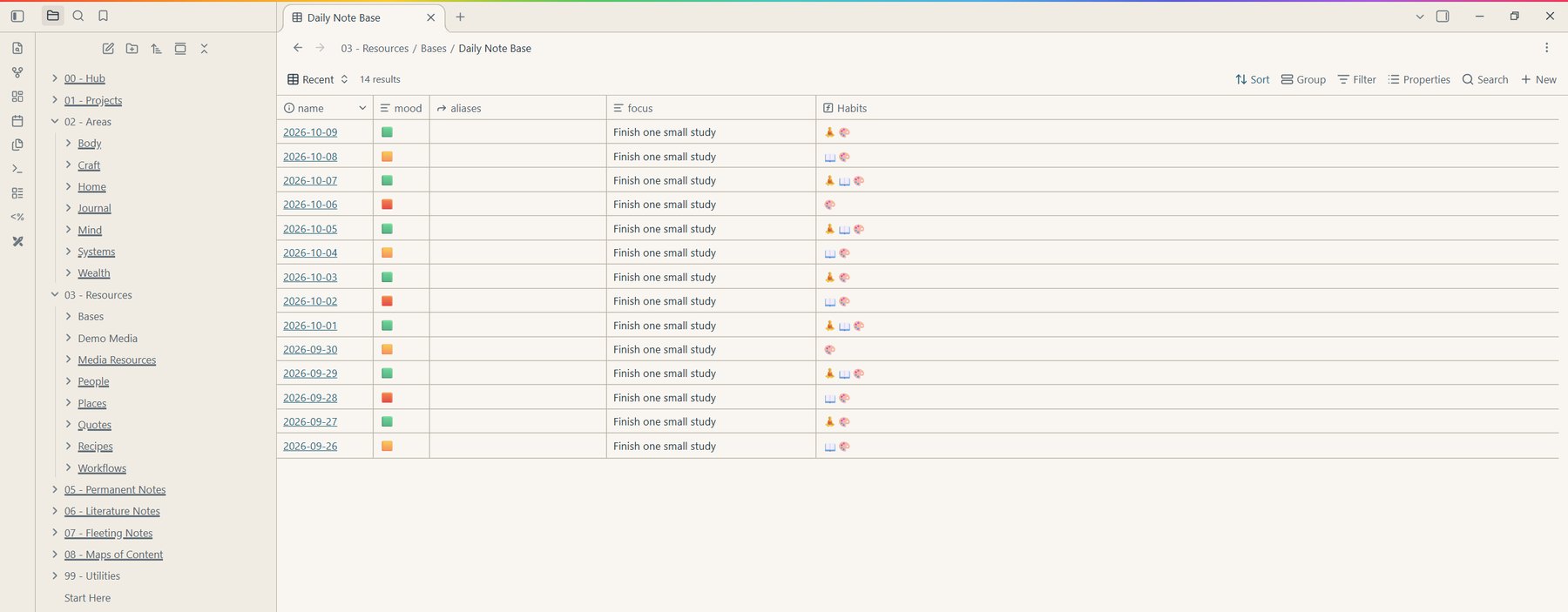Image resolution: width=1568 pixels, height=612 pixels.
Task: Open the tab list dropdown chevron
Action: (1420, 17)
